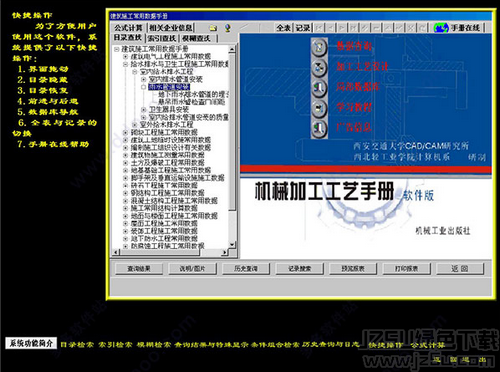Viewport: 500px width, 372px height.
Task: Click the refresh icon in record navigator
Action: pos(422,28)
